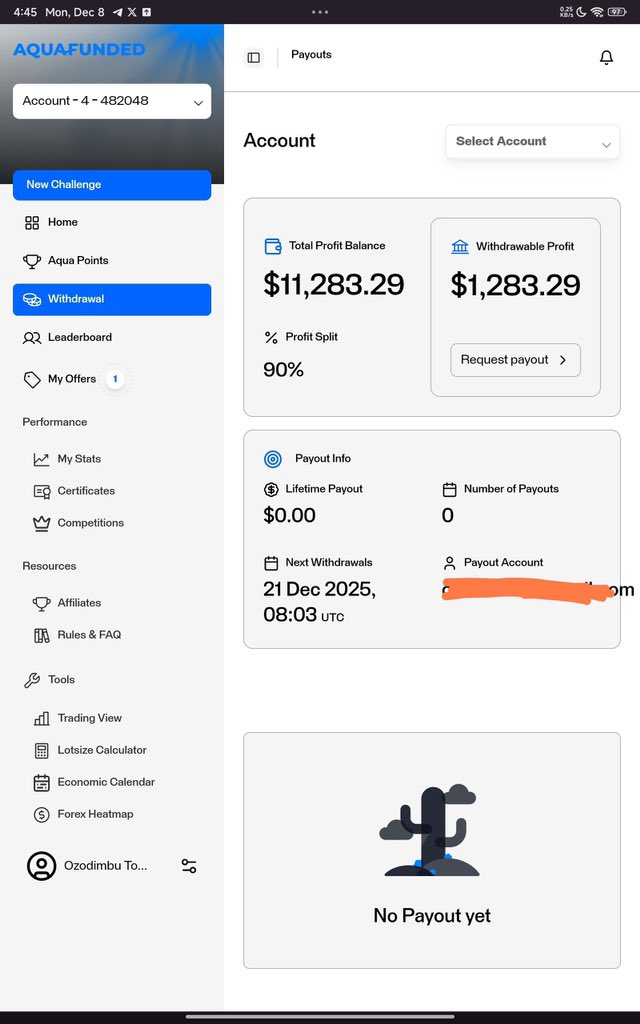Click the Ozodimbu To... username
The width and height of the screenshot is (640, 1024).
tap(106, 866)
